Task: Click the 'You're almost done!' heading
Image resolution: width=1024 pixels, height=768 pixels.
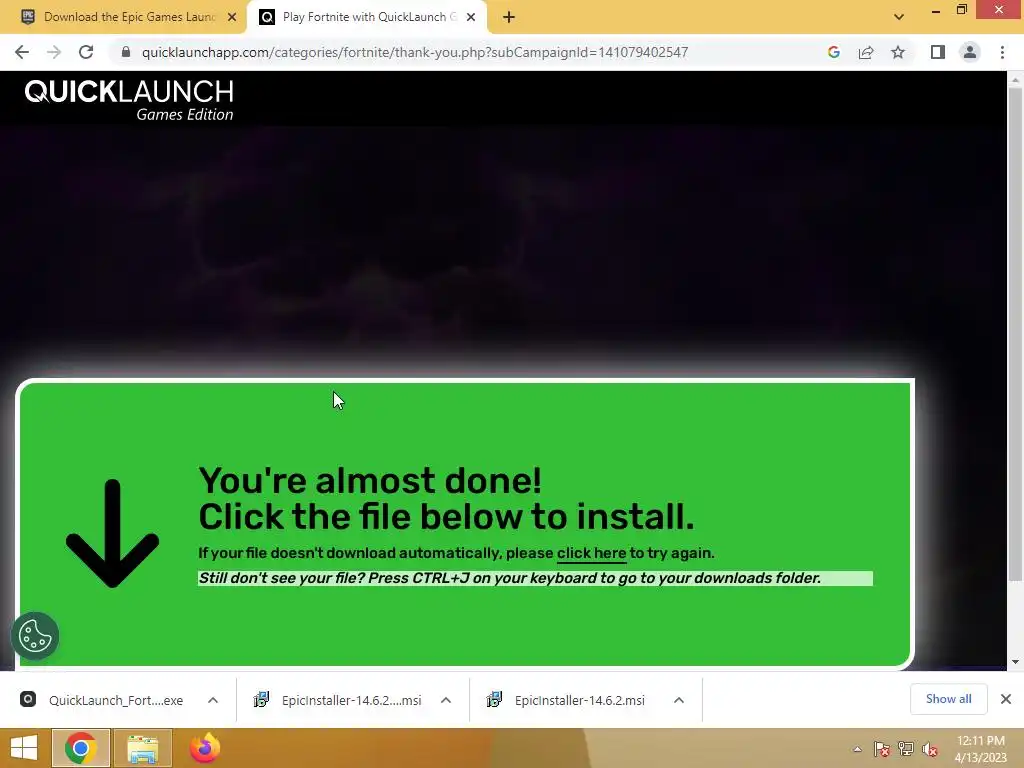Action: [x=370, y=481]
